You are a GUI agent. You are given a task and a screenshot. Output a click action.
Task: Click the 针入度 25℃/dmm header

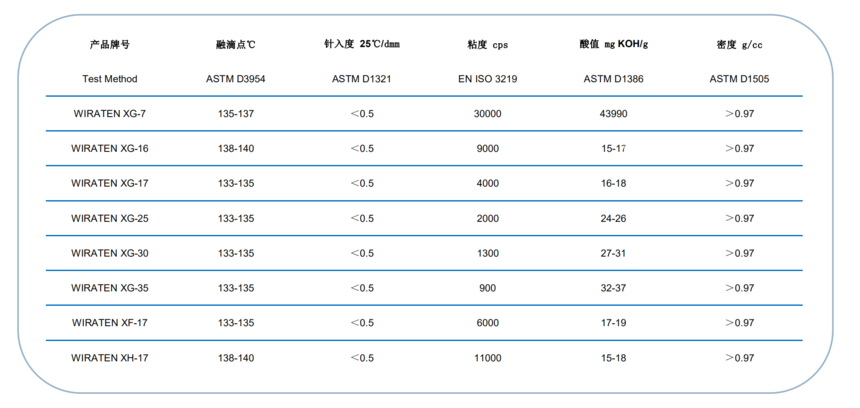point(361,44)
